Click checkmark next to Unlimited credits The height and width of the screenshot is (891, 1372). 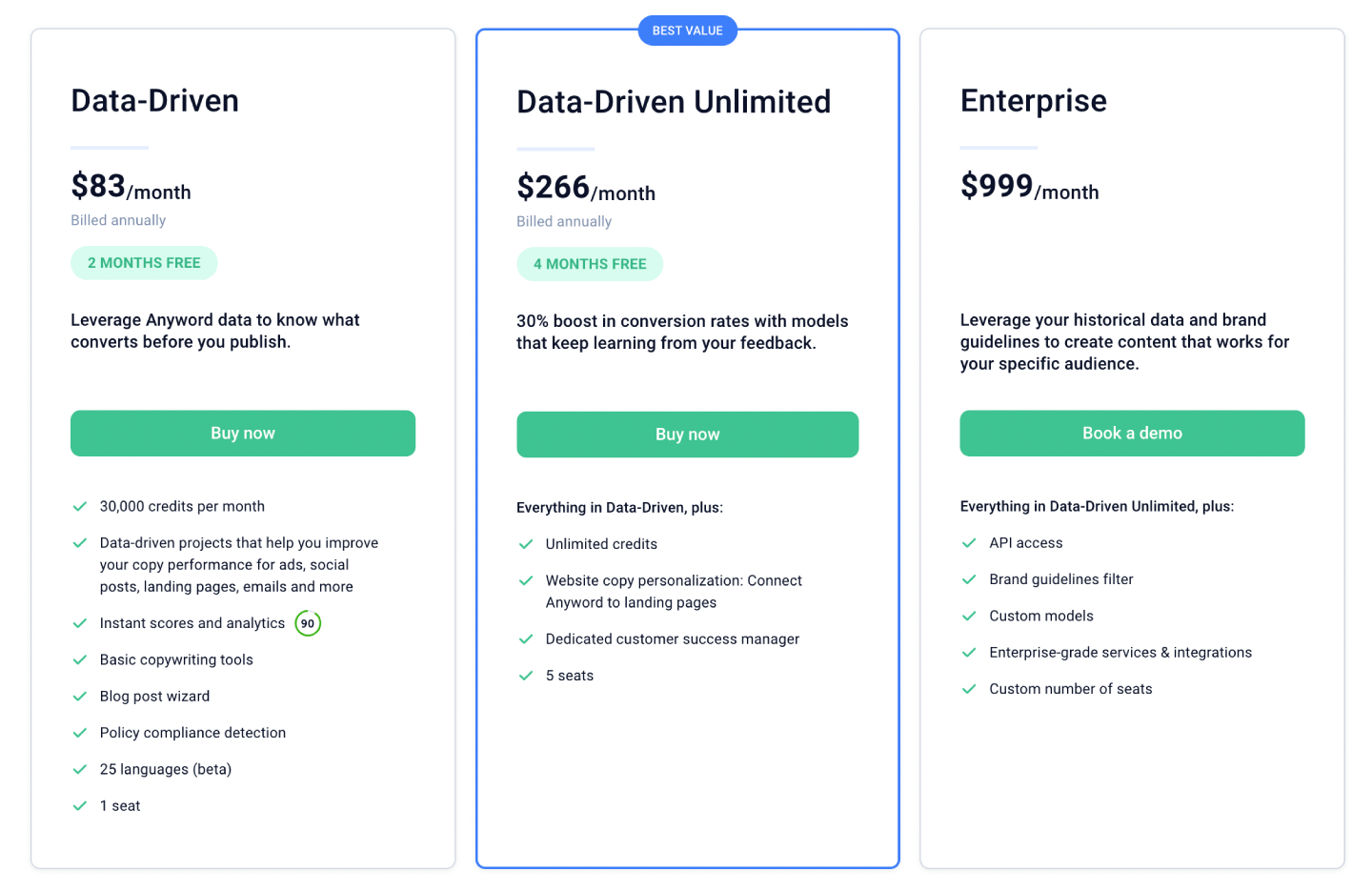(525, 544)
